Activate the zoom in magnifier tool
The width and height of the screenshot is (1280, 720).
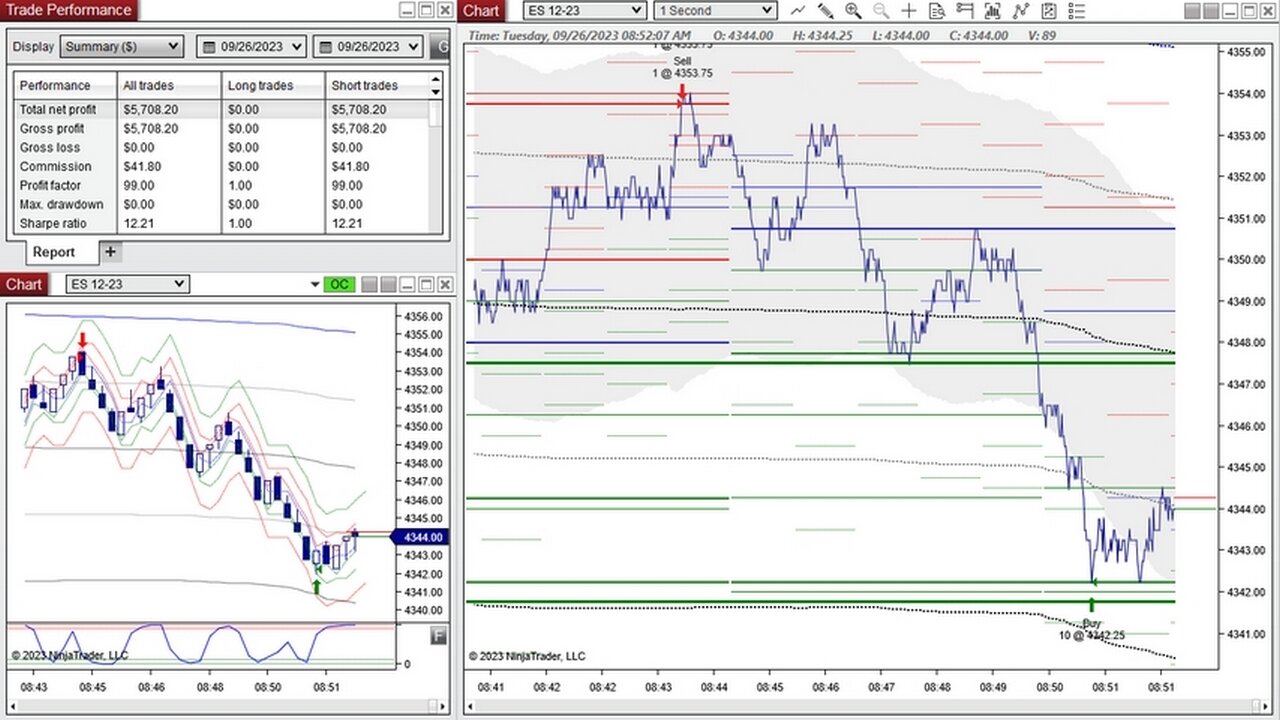(x=853, y=11)
